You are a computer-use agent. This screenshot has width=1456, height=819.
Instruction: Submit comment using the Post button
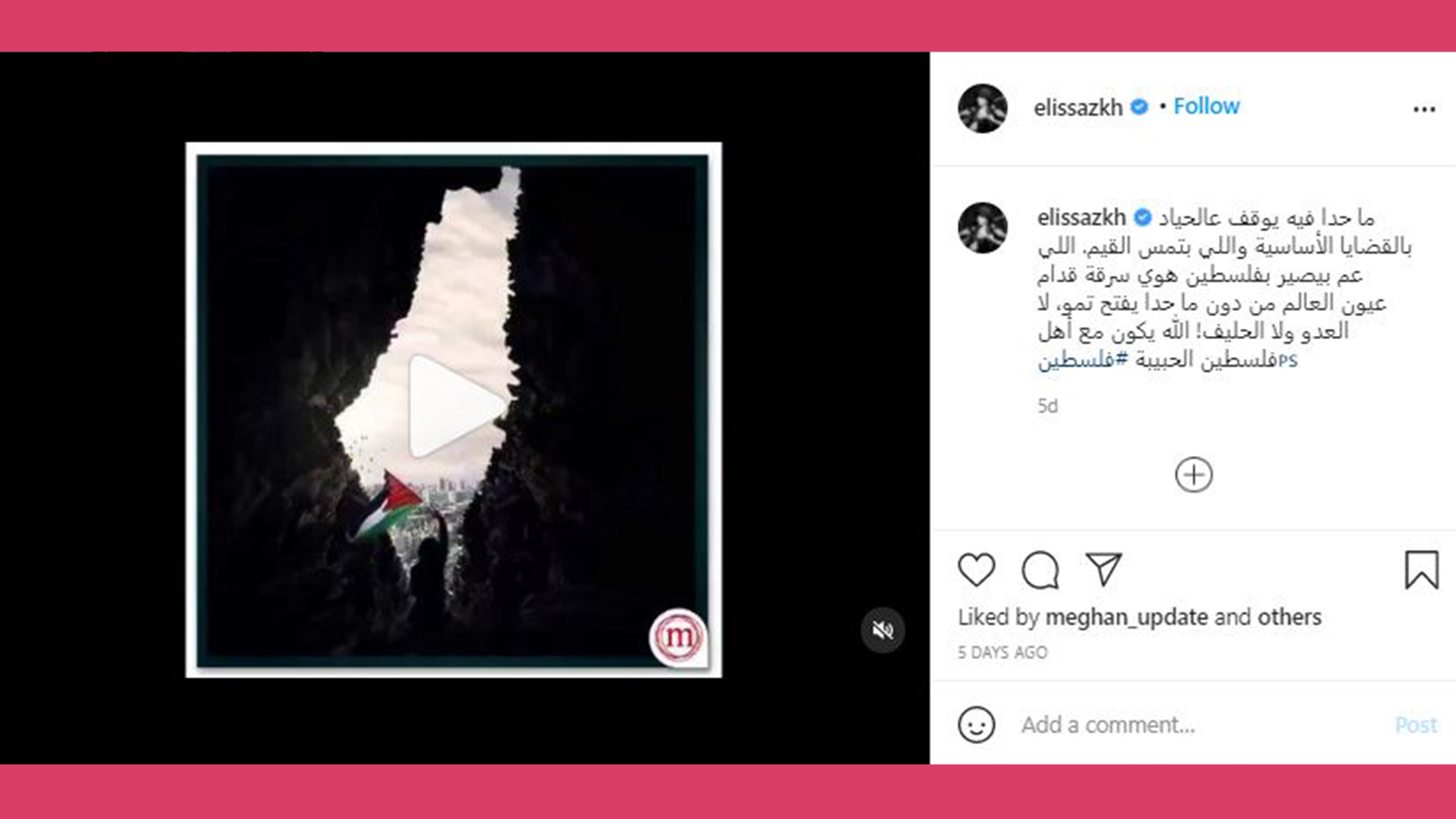tap(1416, 725)
